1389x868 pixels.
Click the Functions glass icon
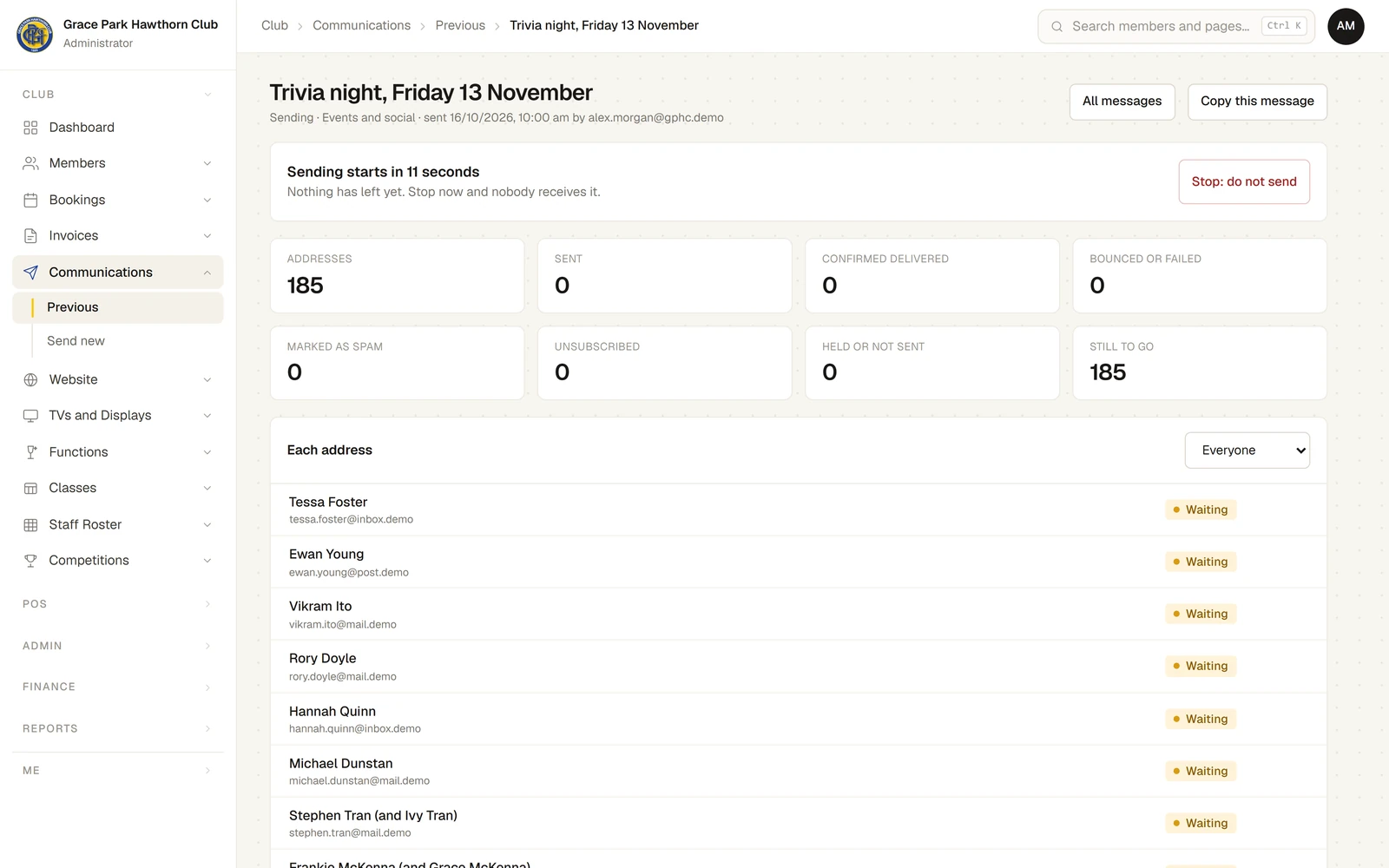coord(30,452)
